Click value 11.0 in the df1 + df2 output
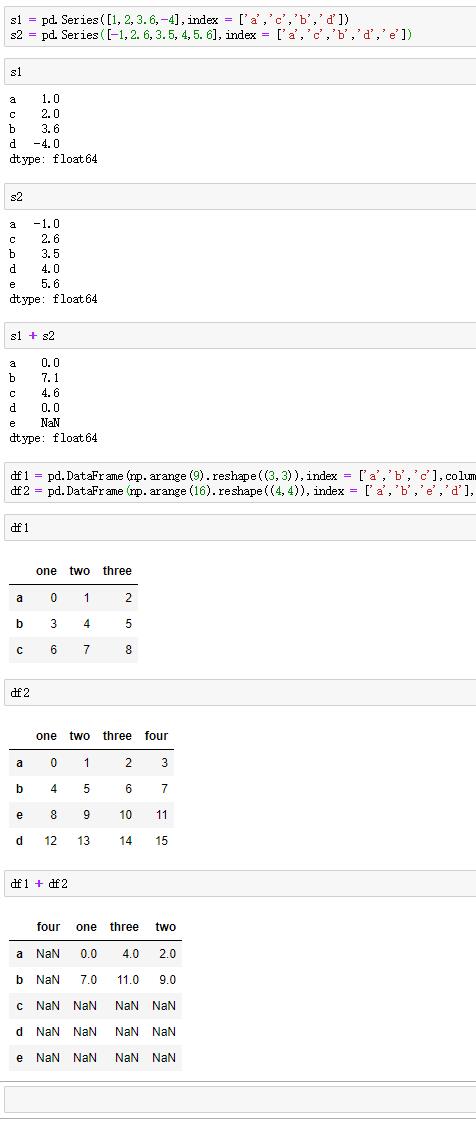 pos(128,979)
